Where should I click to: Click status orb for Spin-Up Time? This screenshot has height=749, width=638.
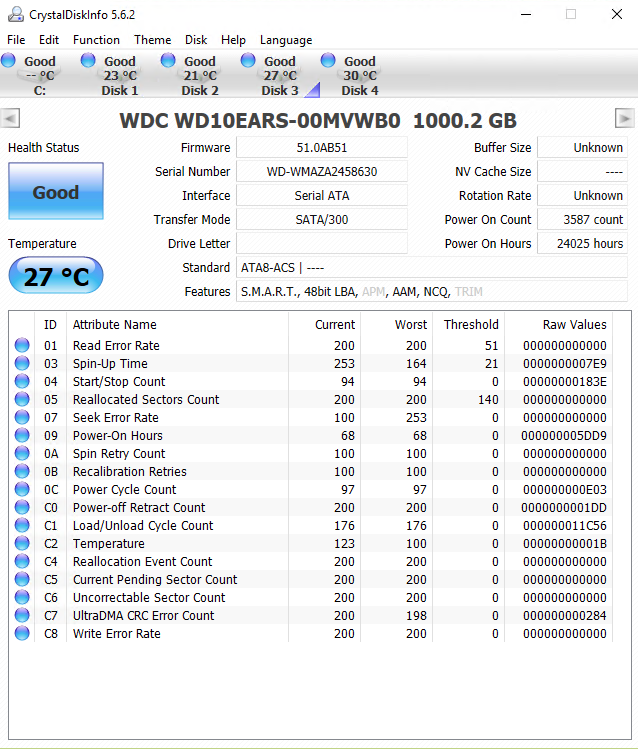(22, 363)
